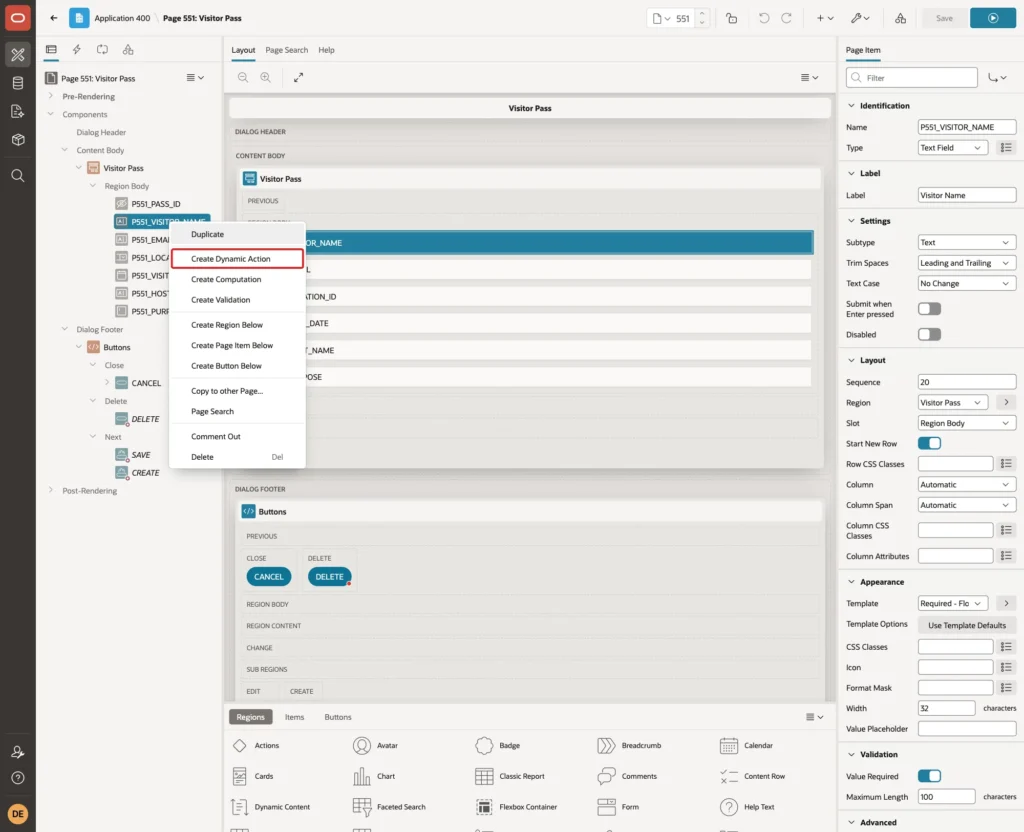Viewport: 1024px width, 832px height.
Task: Zoom in the layout view
Action: point(265,77)
